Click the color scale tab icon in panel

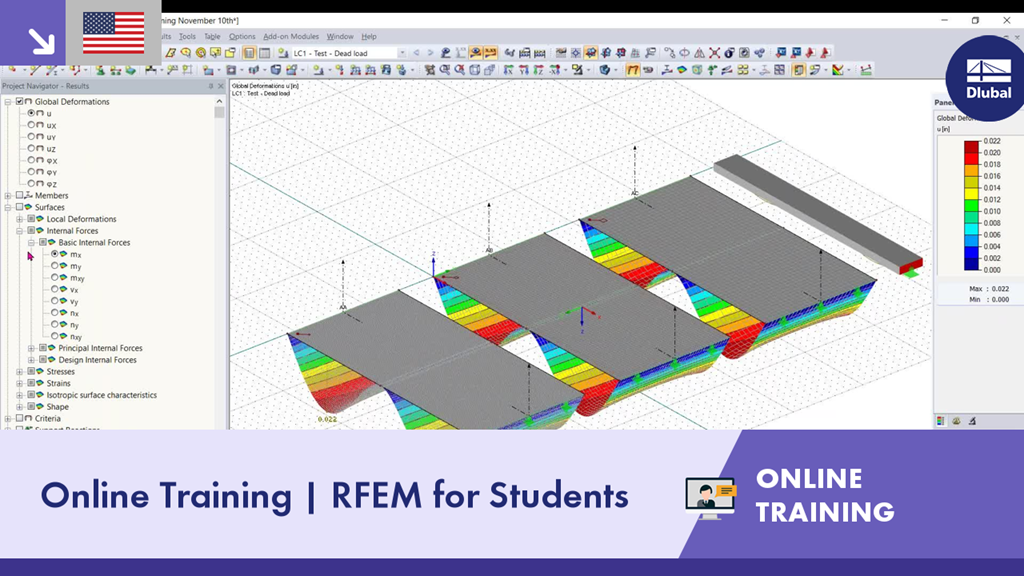pyautogui.click(x=940, y=421)
